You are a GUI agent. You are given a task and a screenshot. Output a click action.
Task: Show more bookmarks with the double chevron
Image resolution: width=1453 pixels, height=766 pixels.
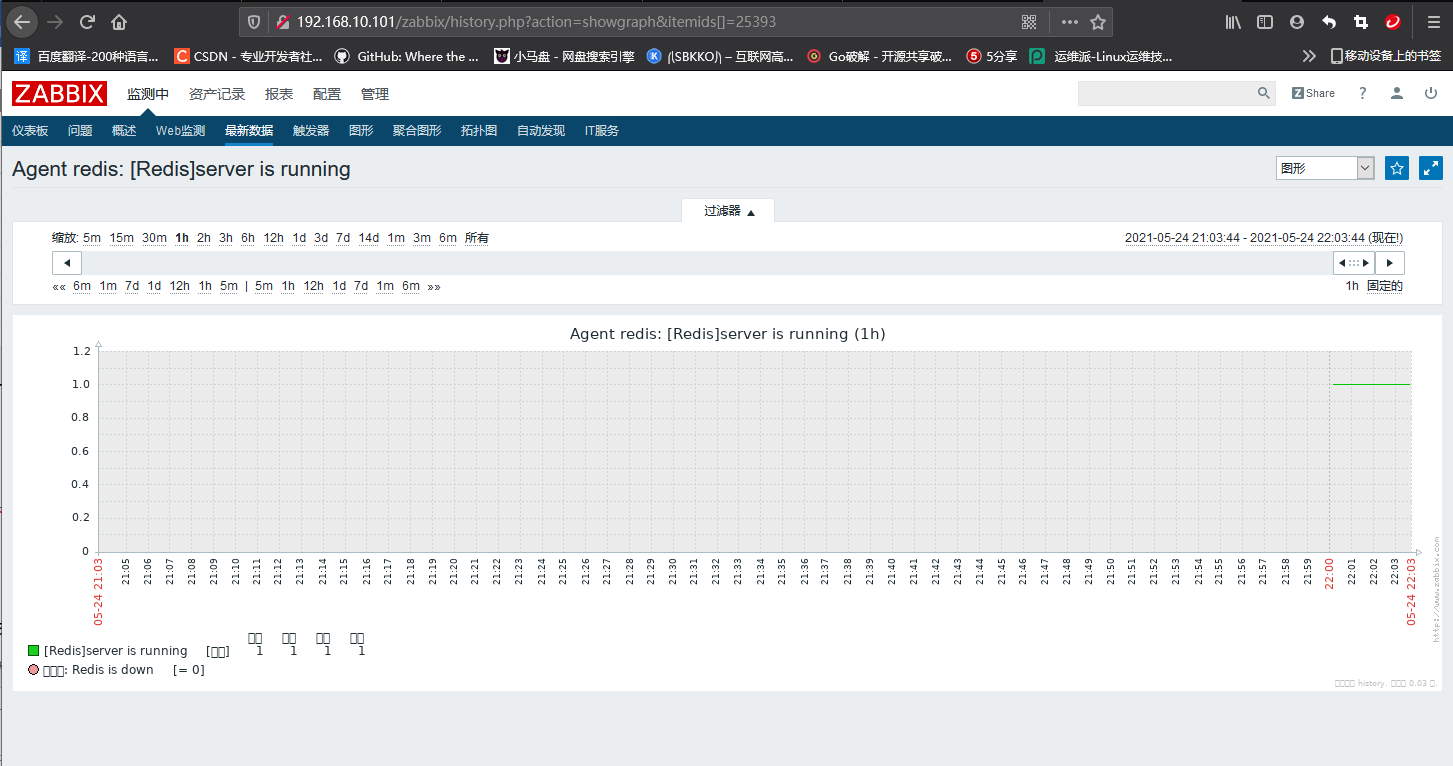(x=1308, y=56)
